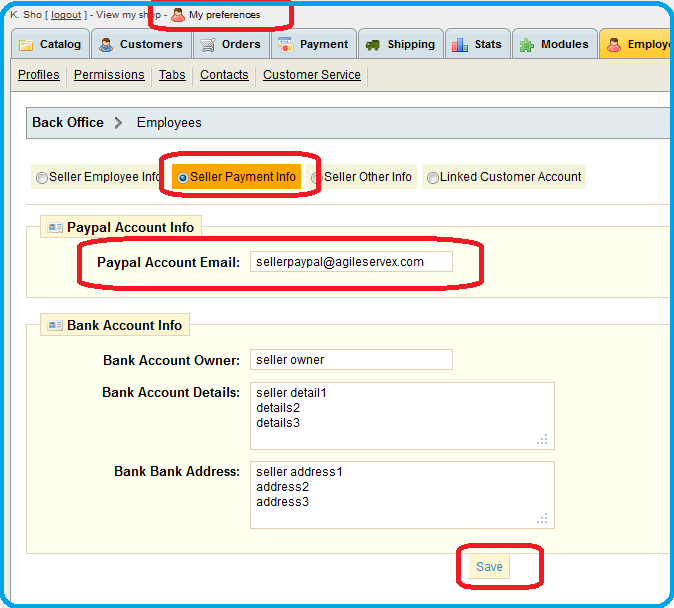
Task: Click the Bank Account Details label
Action: click(171, 393)
